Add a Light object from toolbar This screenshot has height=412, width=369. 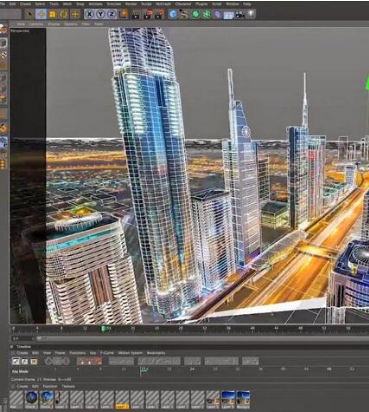(251, 14)
